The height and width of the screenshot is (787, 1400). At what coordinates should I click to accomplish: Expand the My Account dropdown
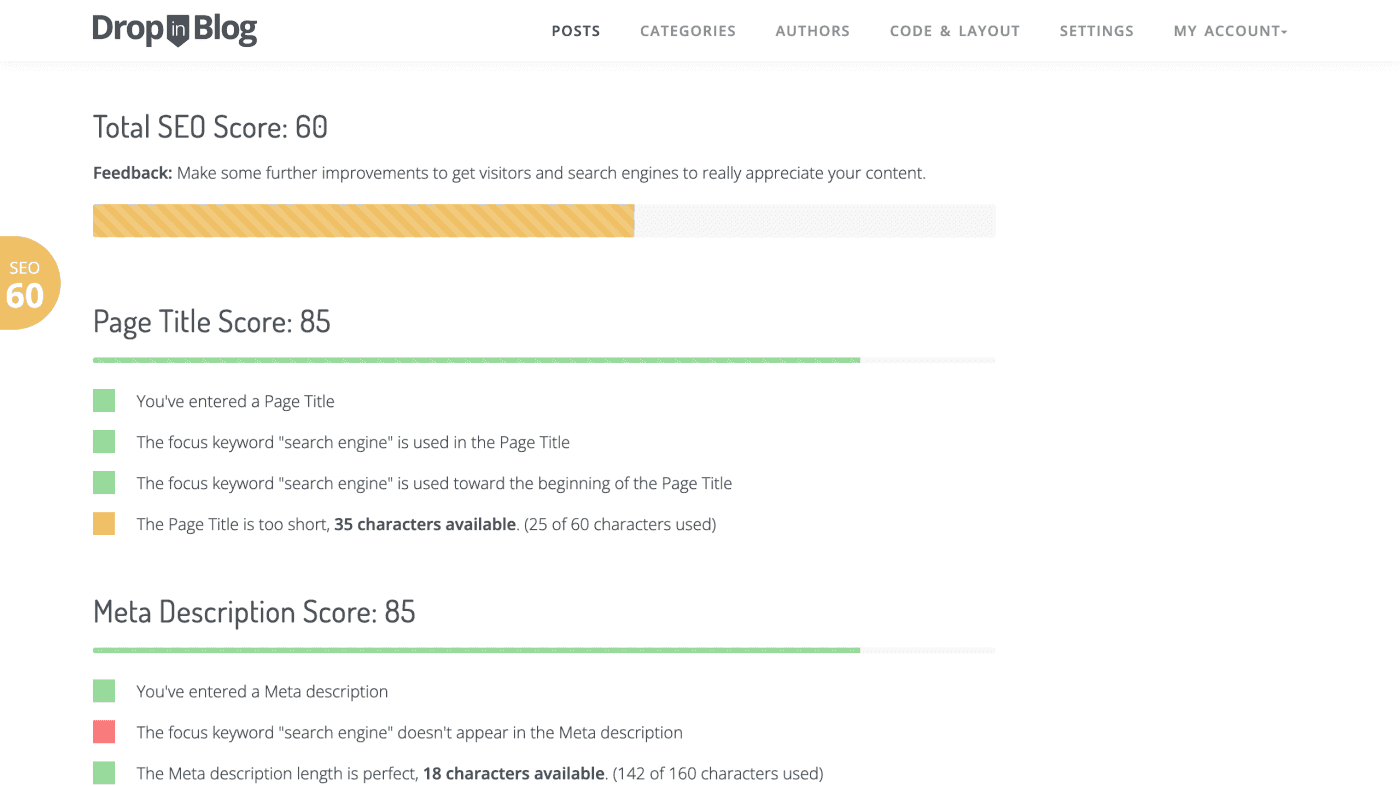point(1231,31)
